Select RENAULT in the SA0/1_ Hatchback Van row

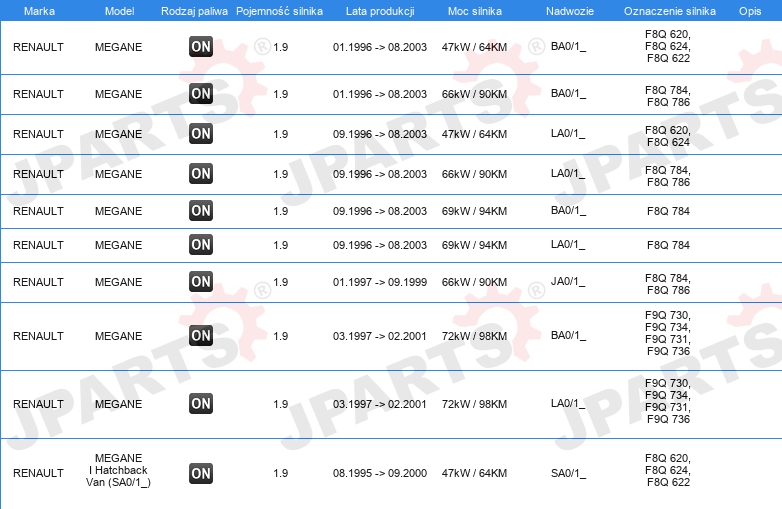click(x=38, y=473)
